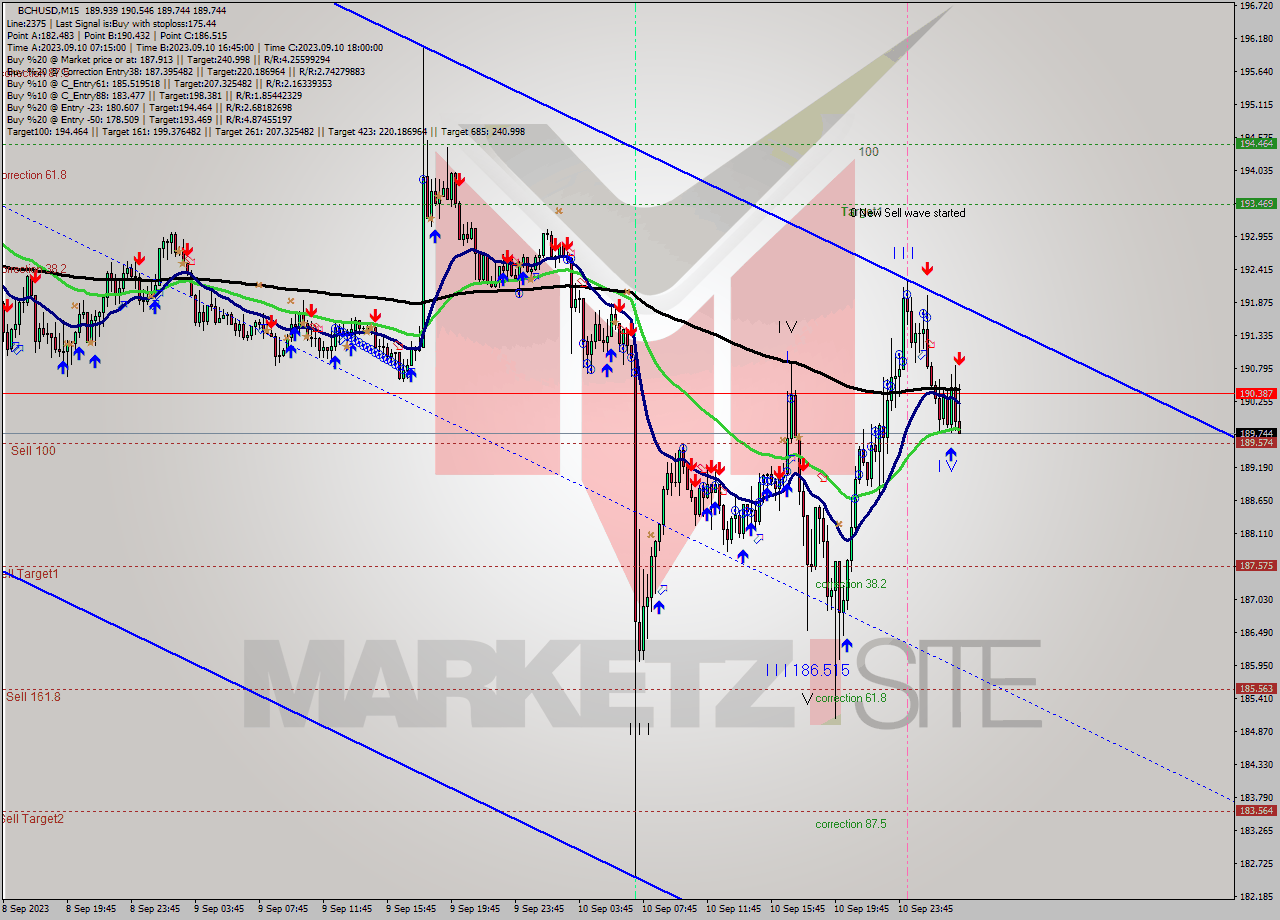
Task: Click the 192.950 price axis label
Action: tap(1256, 237)
